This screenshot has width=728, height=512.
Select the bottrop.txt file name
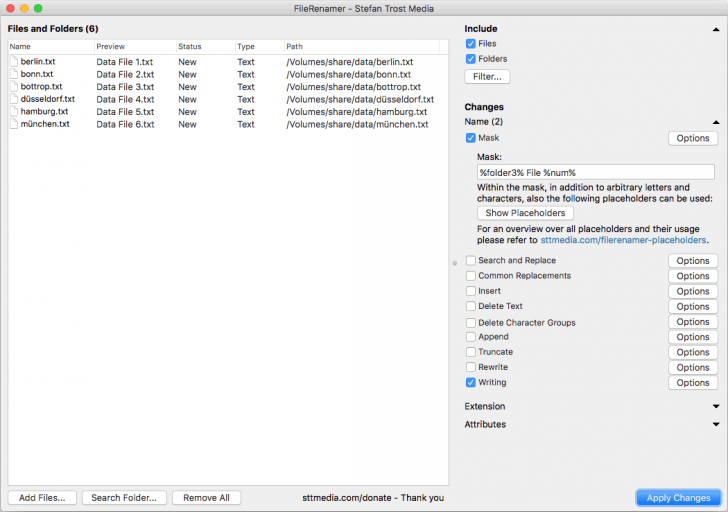point(41,86)
